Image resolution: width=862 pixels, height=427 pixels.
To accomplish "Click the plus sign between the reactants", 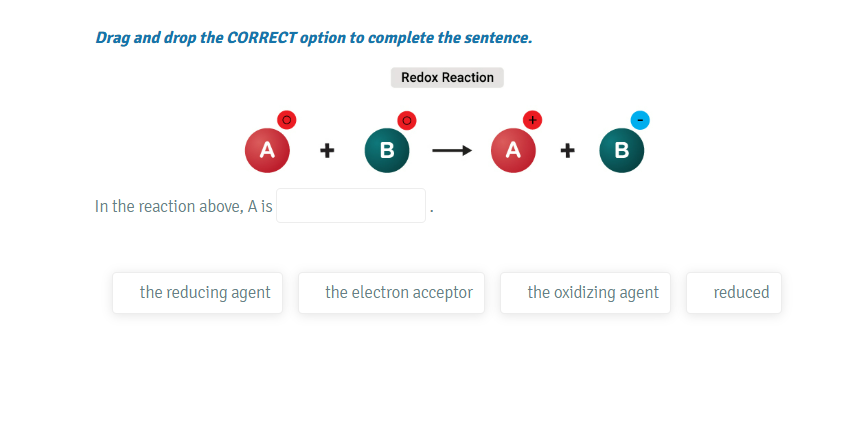I will 327,151.
